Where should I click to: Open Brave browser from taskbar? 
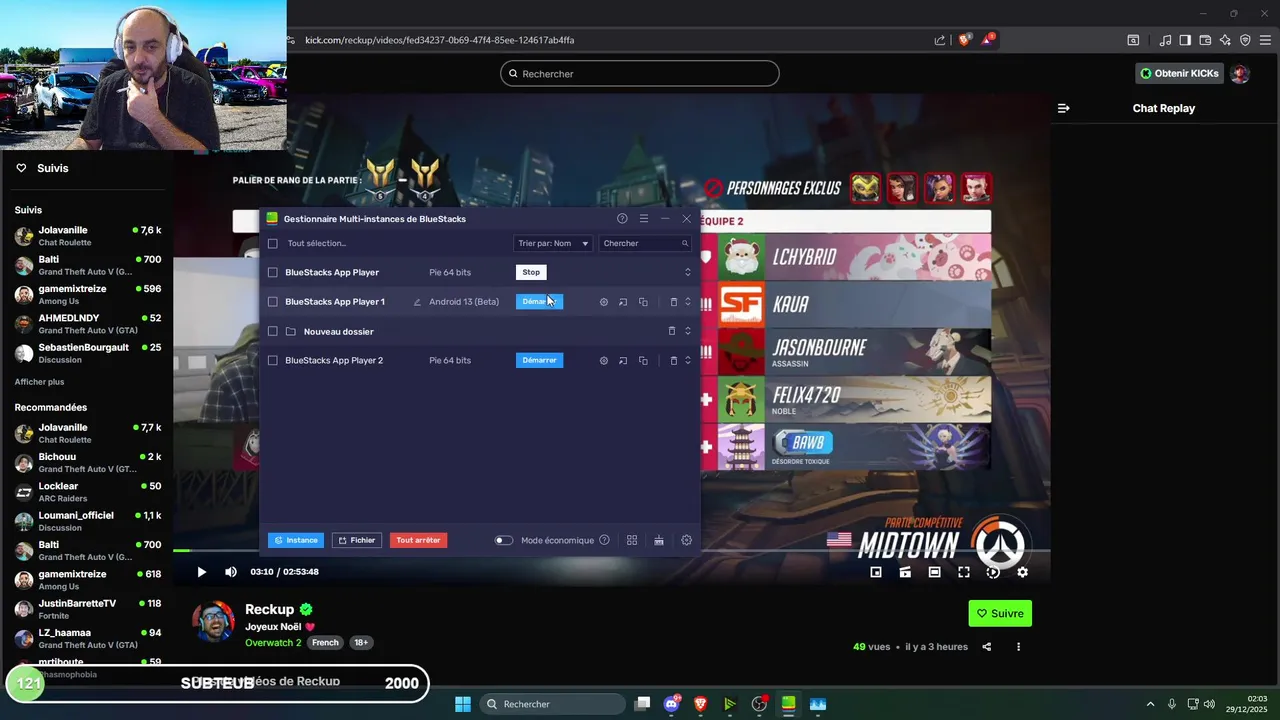701,704
